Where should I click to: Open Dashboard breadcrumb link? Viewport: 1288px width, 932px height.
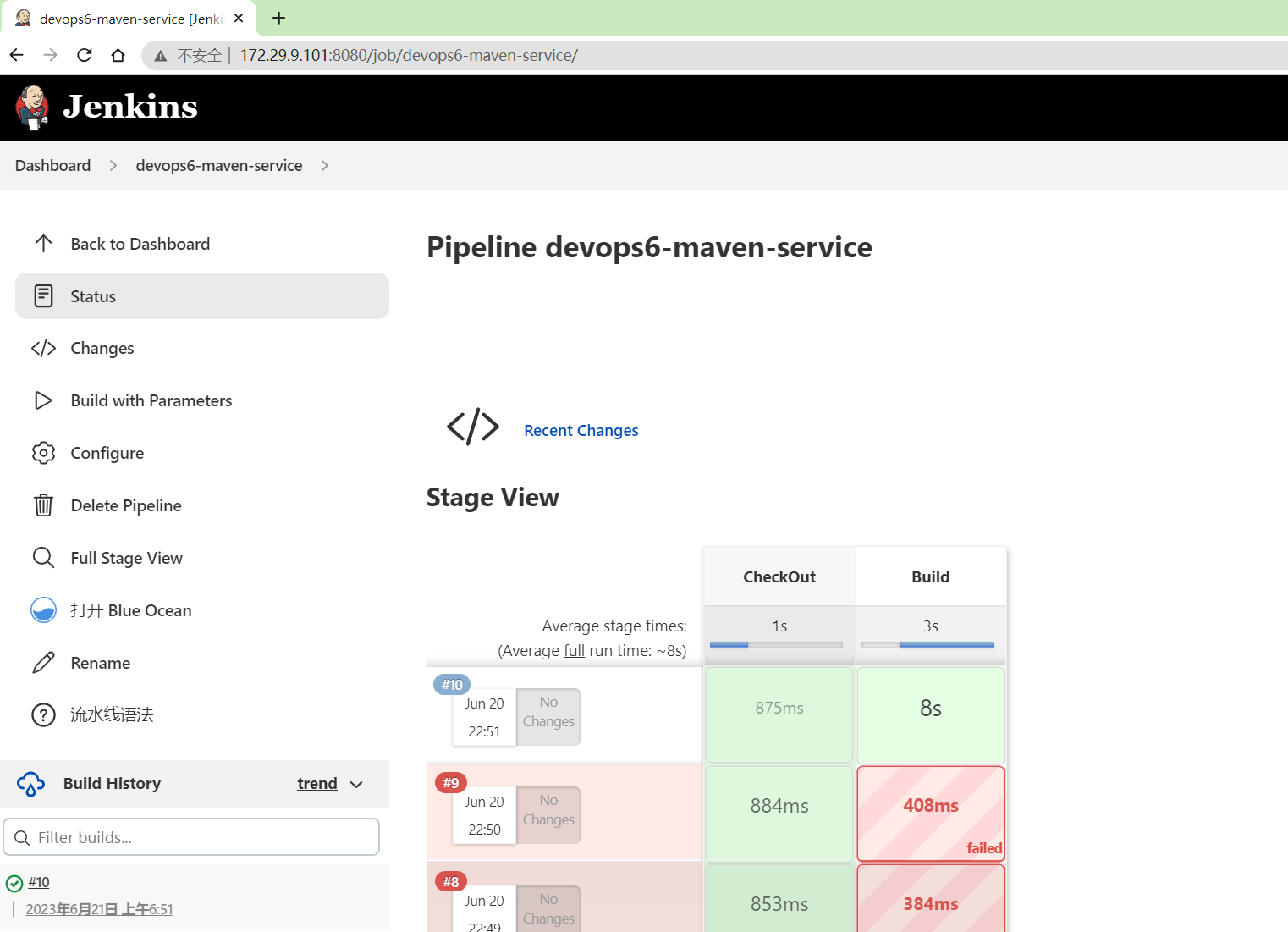coord(52,165)
